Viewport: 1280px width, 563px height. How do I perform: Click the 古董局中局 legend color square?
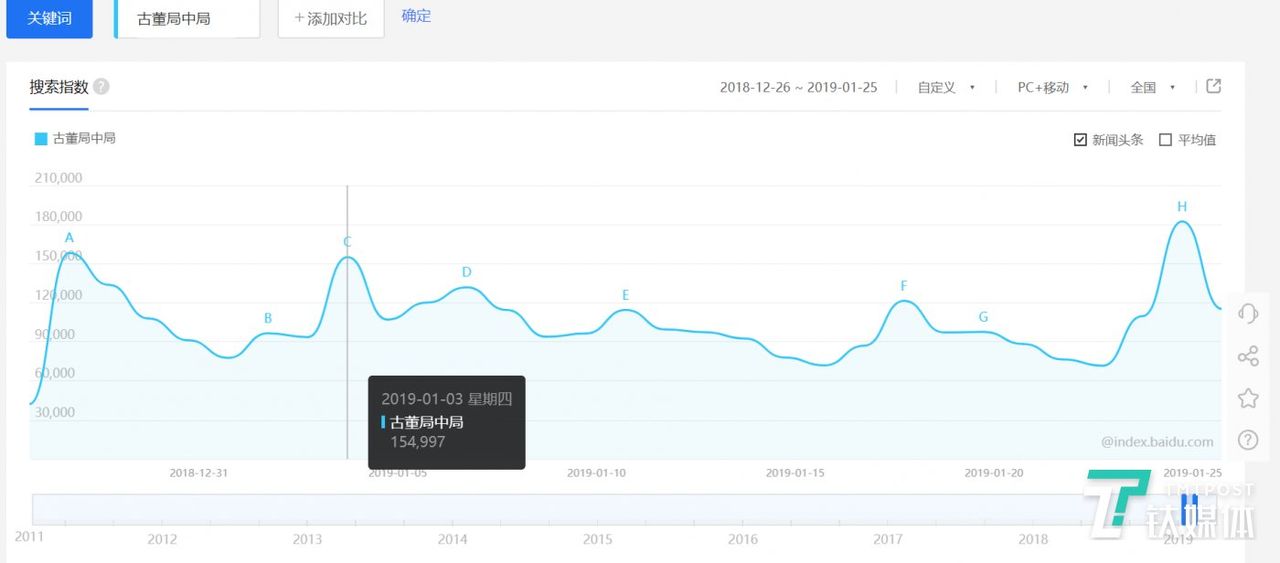pyautogui.click(x=41, y=139)
